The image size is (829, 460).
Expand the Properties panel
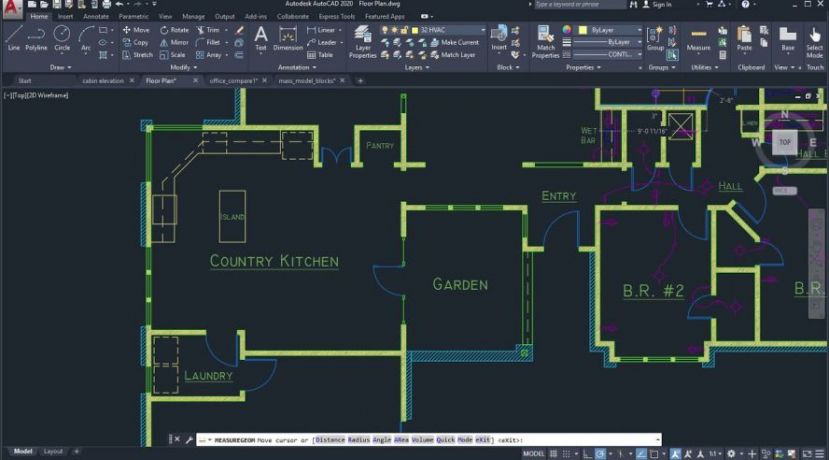[583, 68]
